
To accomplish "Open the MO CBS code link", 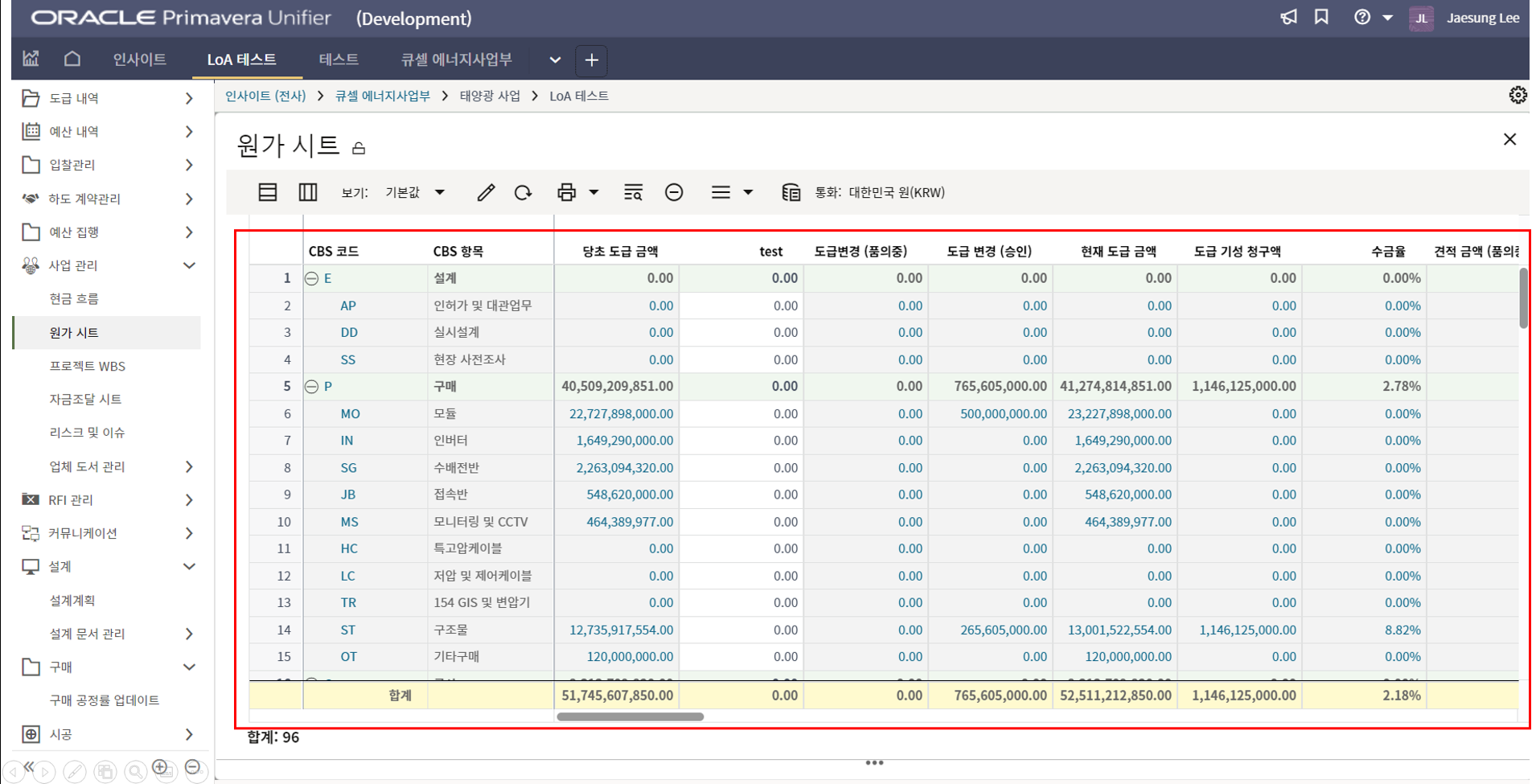I will pyautogui.click(x=350, y=414).
